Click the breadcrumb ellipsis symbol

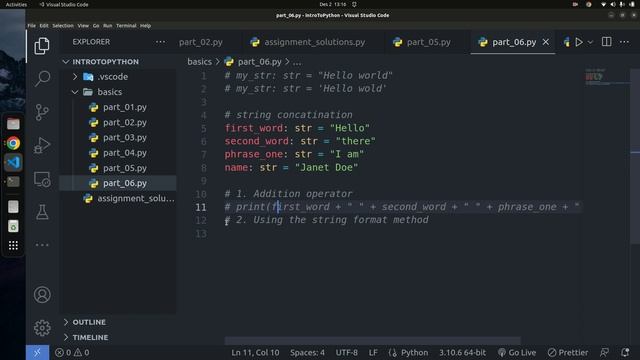(297, 62)
